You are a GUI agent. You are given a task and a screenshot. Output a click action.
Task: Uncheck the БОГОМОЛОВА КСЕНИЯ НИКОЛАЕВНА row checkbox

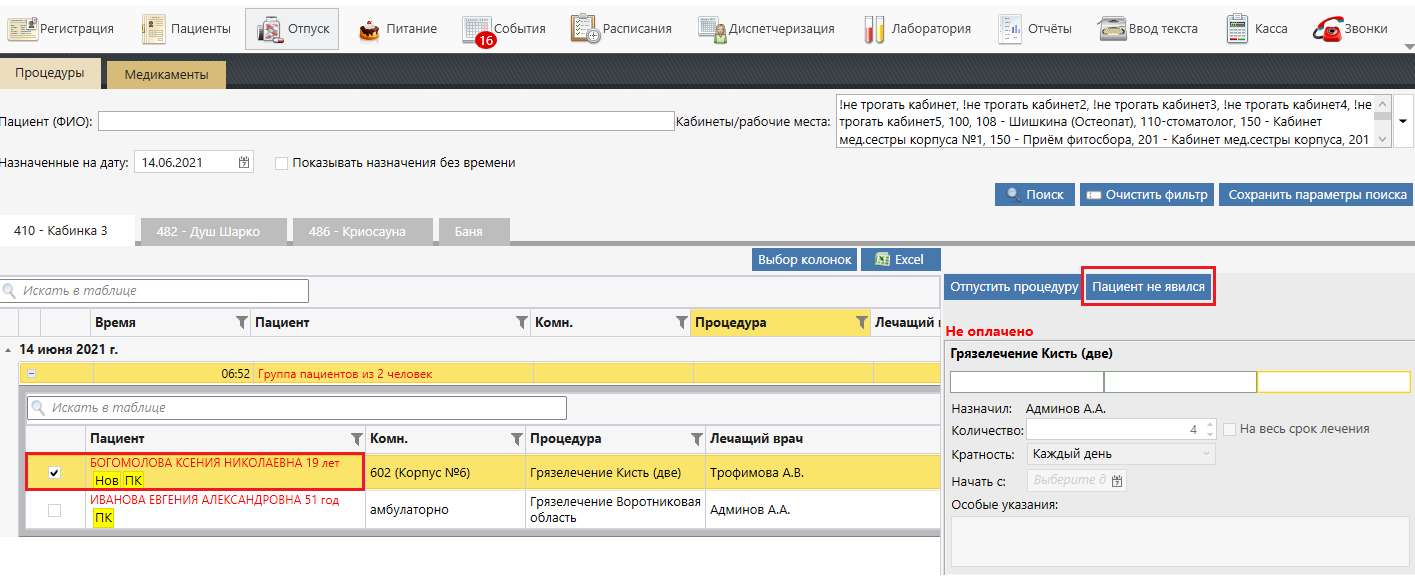[55, 473]
